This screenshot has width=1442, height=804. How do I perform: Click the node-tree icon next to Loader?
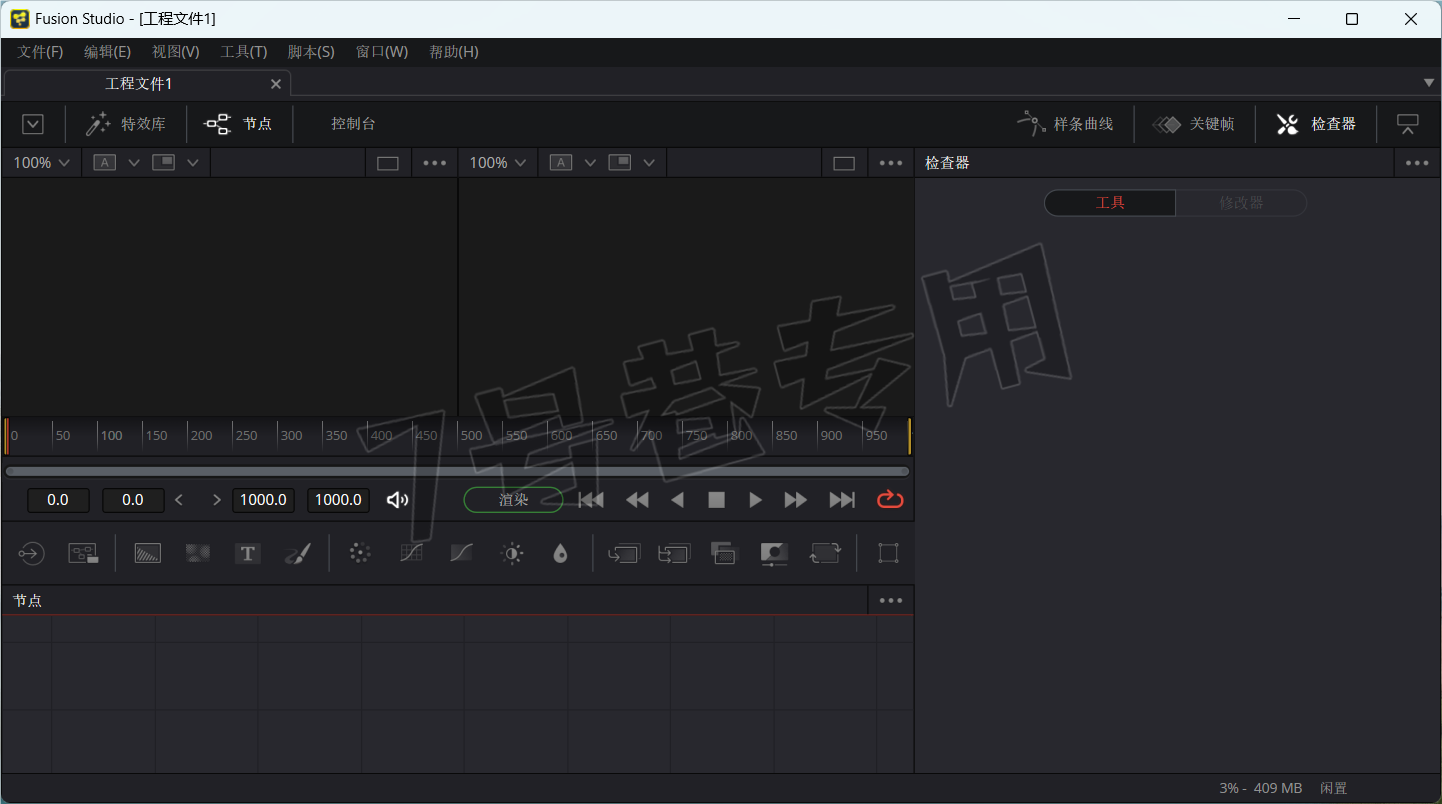point(83,553)
